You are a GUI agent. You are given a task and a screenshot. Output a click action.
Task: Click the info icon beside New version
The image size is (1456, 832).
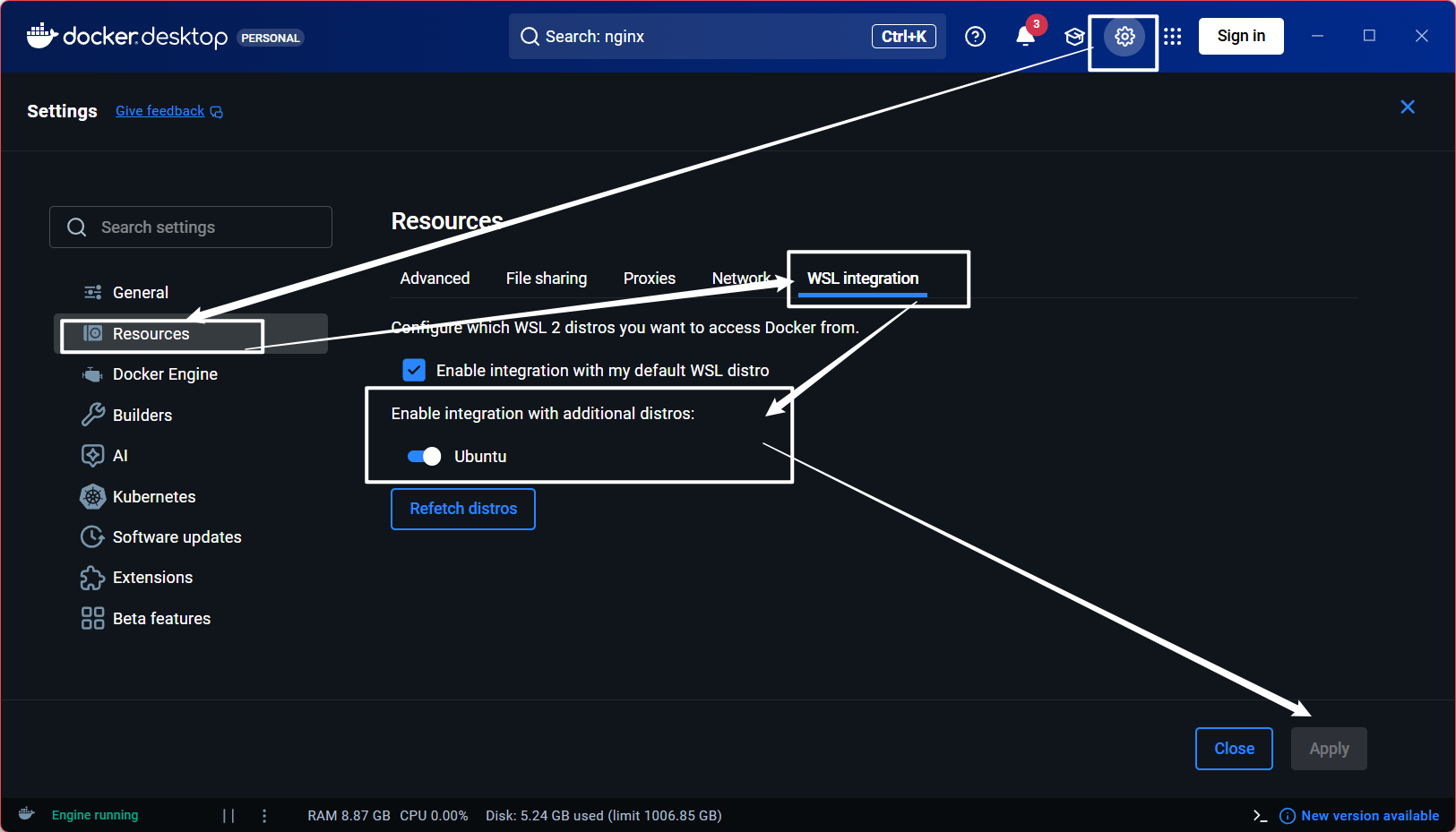click(1288, 815)
